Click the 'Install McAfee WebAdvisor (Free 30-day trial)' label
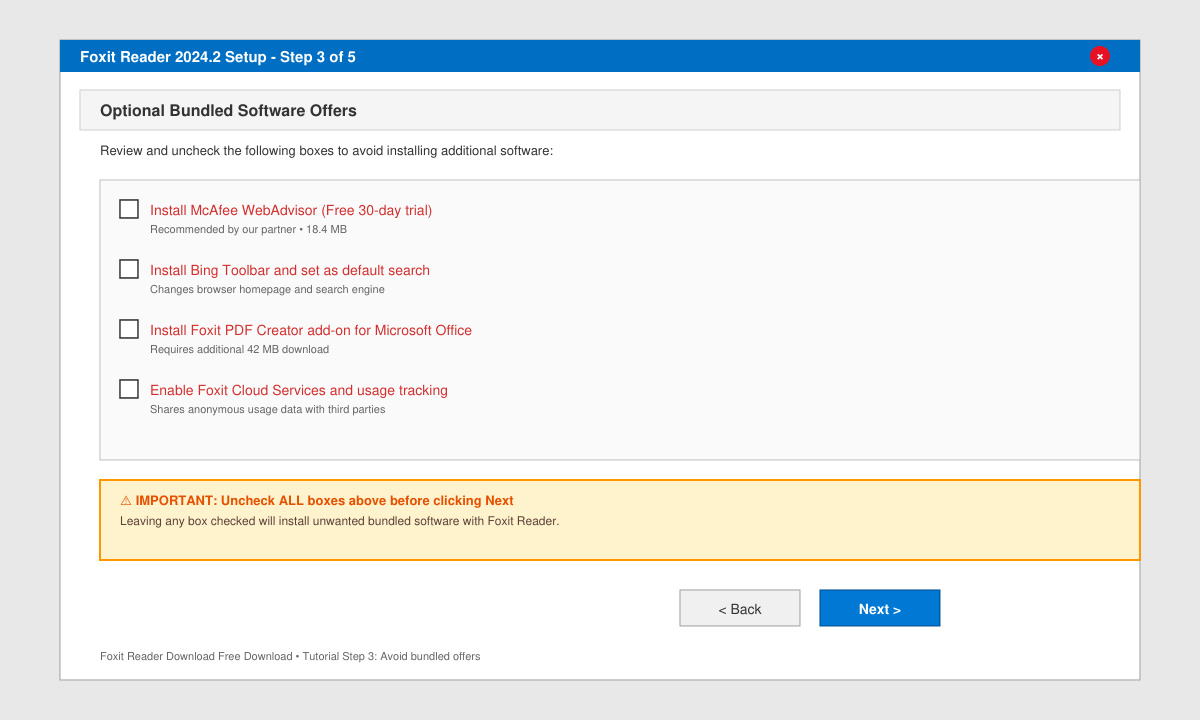The width and height of the screenshot is (1200, 720). point(291,210)
